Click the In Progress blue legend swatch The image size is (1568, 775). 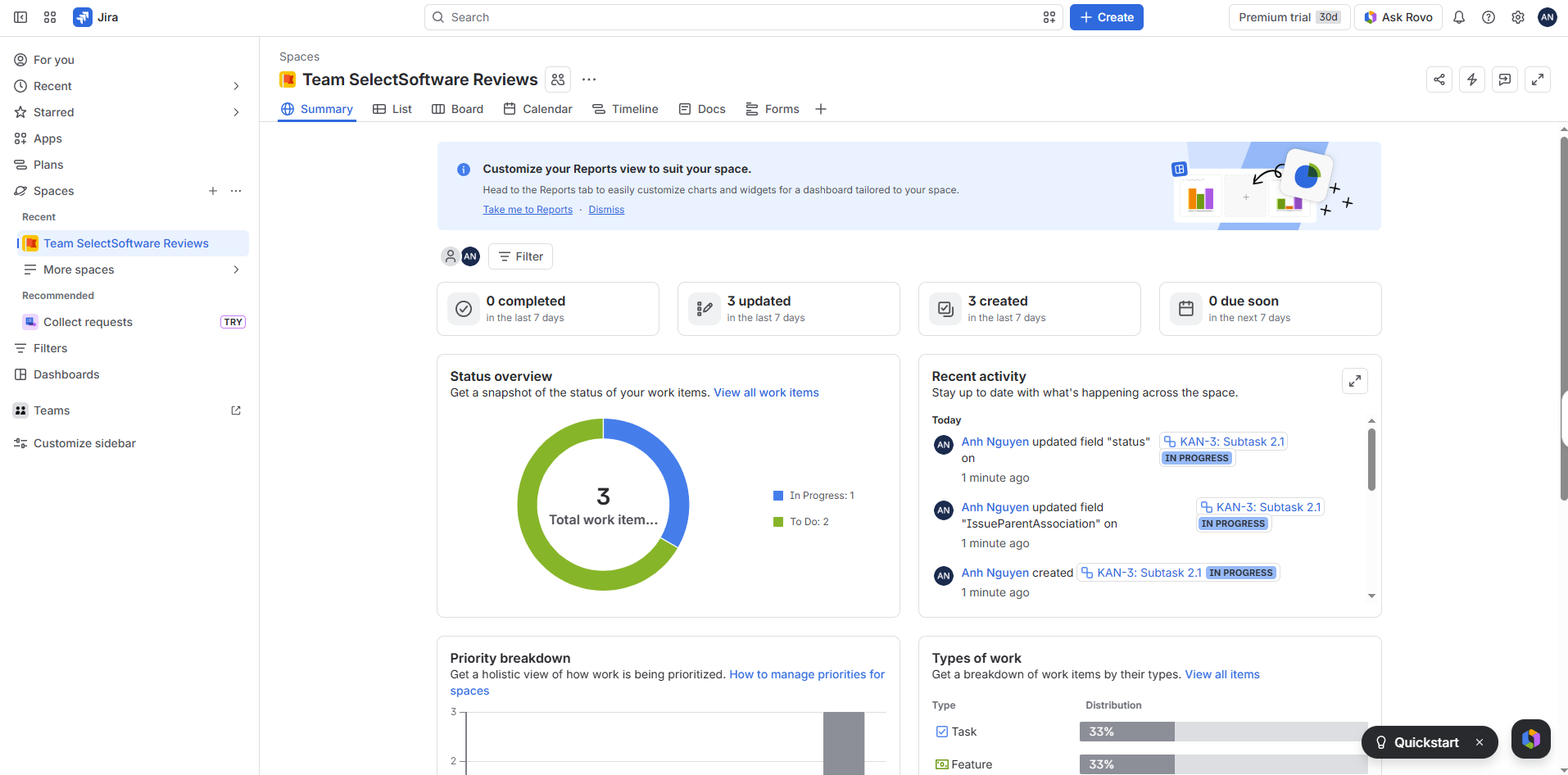(778, 496)
